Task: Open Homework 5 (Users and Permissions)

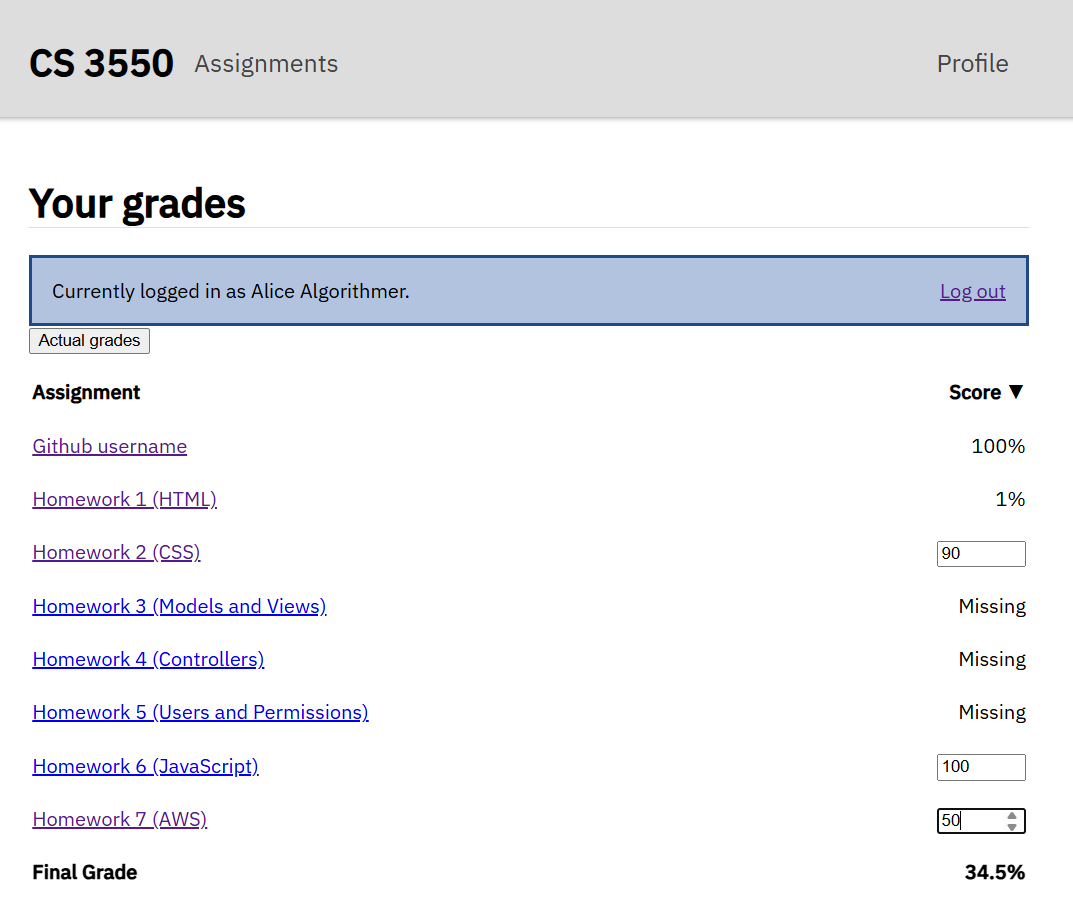Action: (200, 712)
